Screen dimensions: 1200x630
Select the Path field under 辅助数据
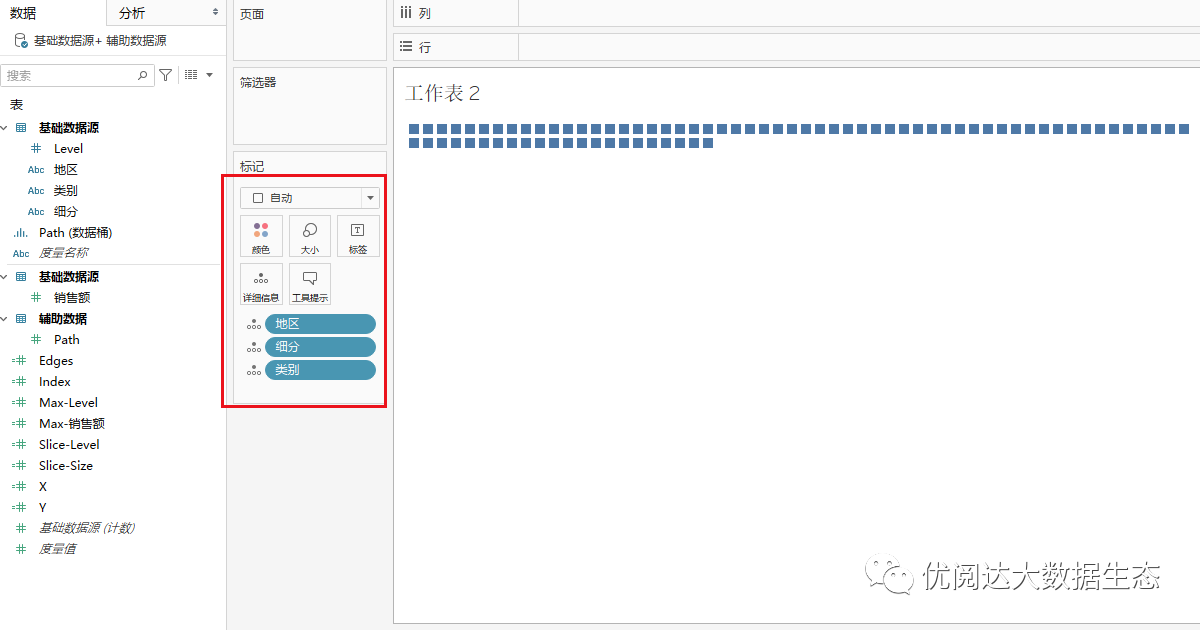(x=67, y=340)
